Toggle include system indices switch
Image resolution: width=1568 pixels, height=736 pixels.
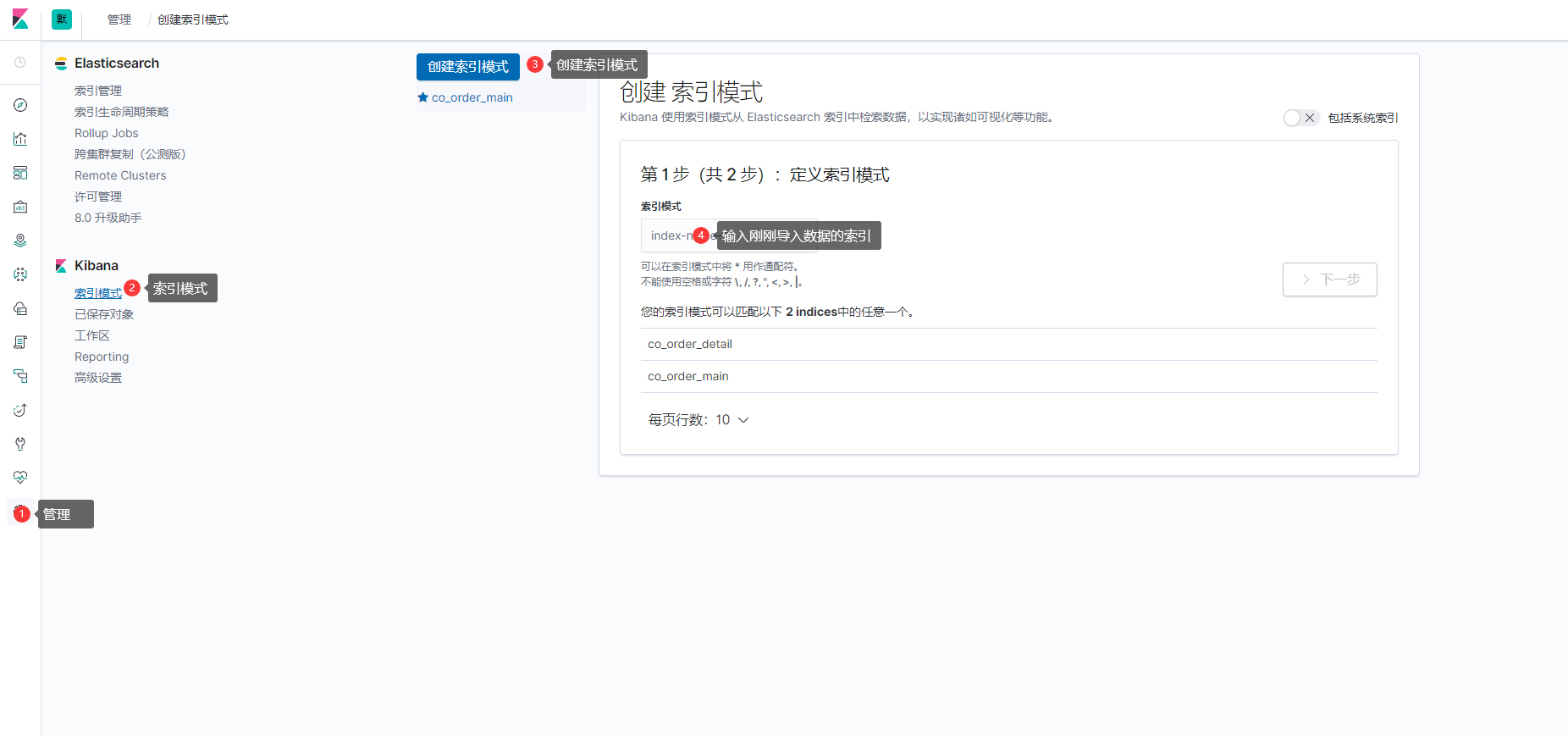[1300, 118]
